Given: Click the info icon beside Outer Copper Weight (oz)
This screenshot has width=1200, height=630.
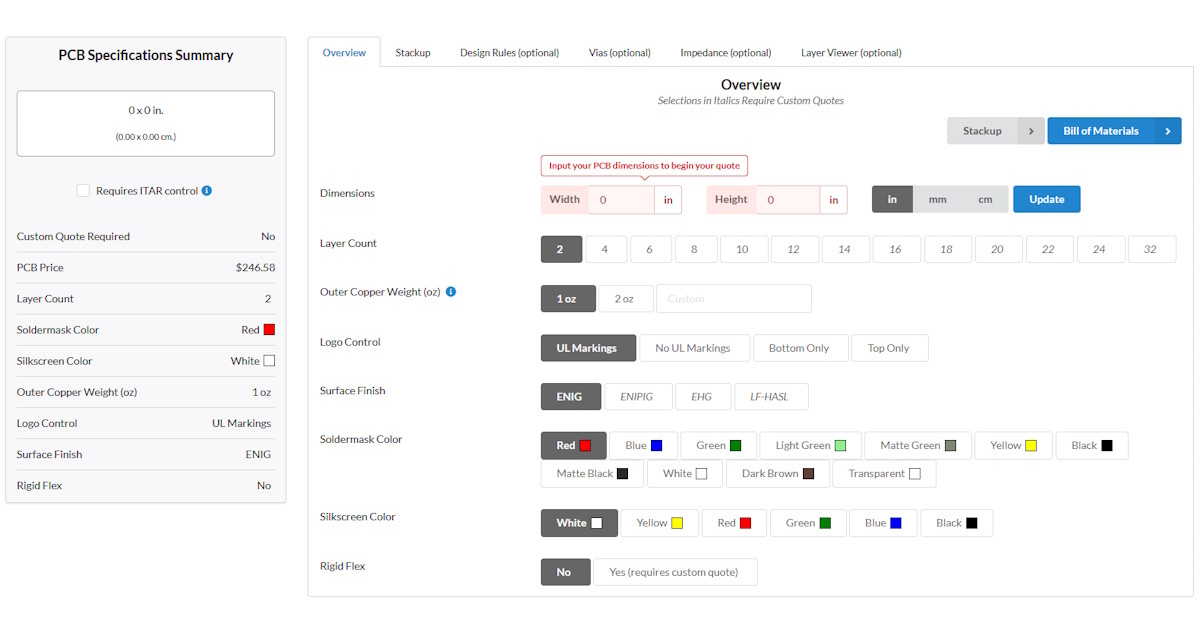Looking at the screenshot, I should coord(450,291).
